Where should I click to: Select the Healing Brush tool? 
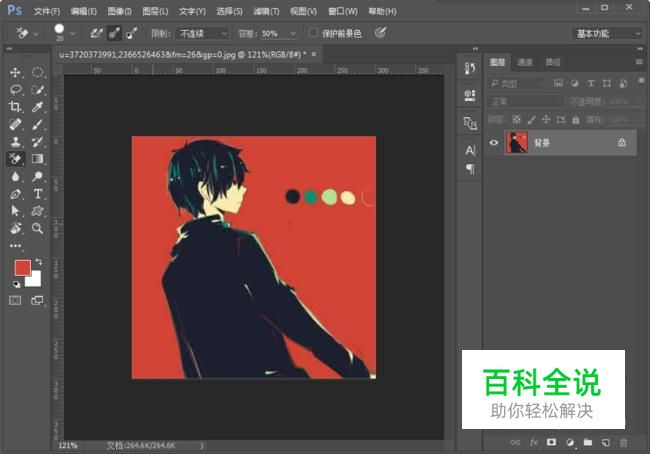[15, 124]
